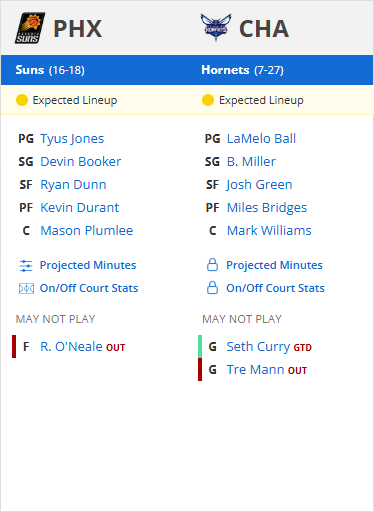Click the PHX team abbreviation header
The width and height of the screenshot is (374, 512).
pos(78,29)
